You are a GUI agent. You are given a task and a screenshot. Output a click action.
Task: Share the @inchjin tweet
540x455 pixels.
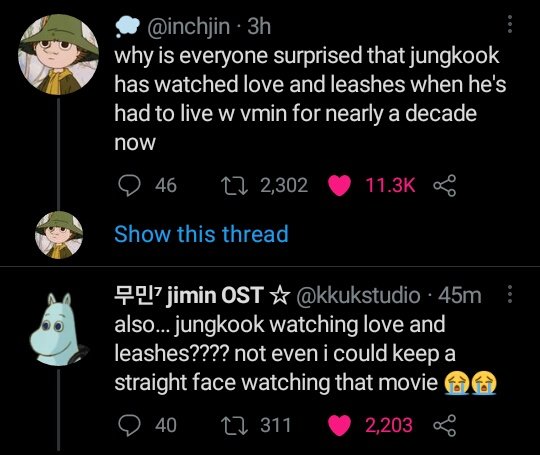(445, 186)
